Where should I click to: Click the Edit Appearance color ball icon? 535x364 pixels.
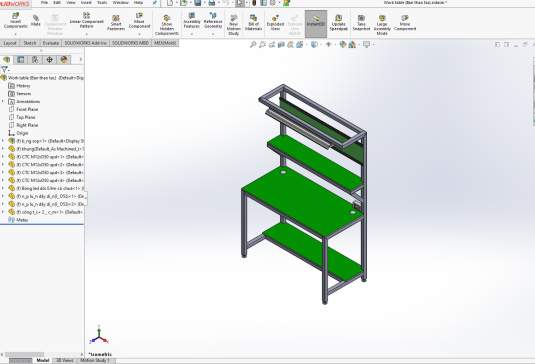point(343,44)
